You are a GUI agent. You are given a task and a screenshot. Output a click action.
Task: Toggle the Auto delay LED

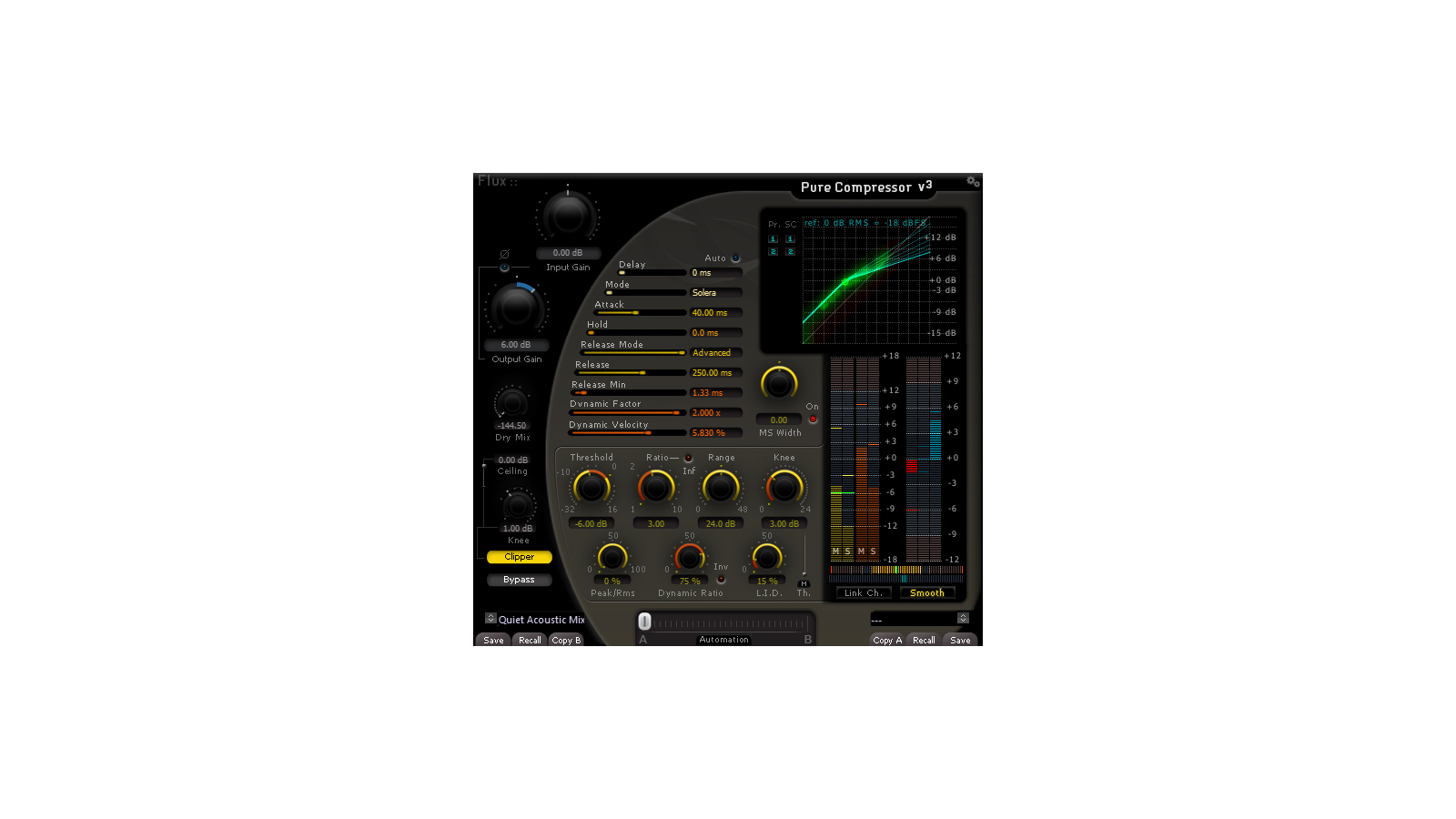[736, 258]
